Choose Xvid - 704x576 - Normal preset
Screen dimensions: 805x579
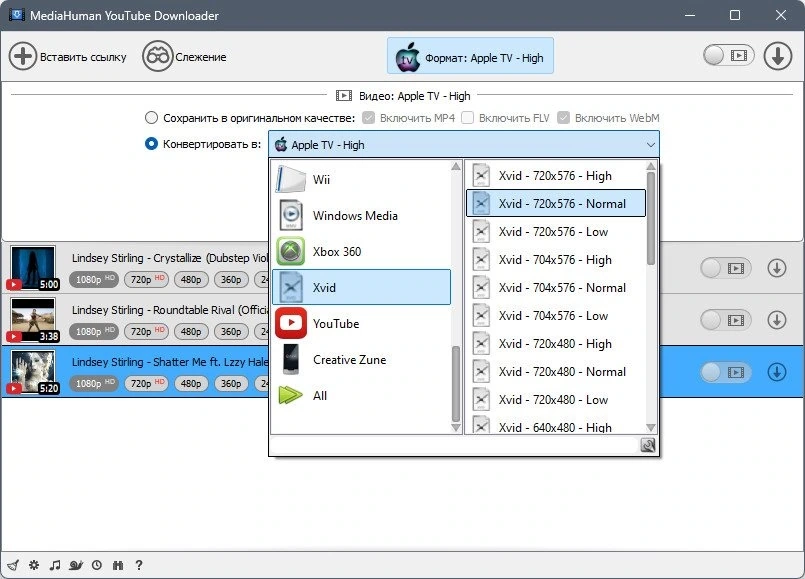coord(555,287)
